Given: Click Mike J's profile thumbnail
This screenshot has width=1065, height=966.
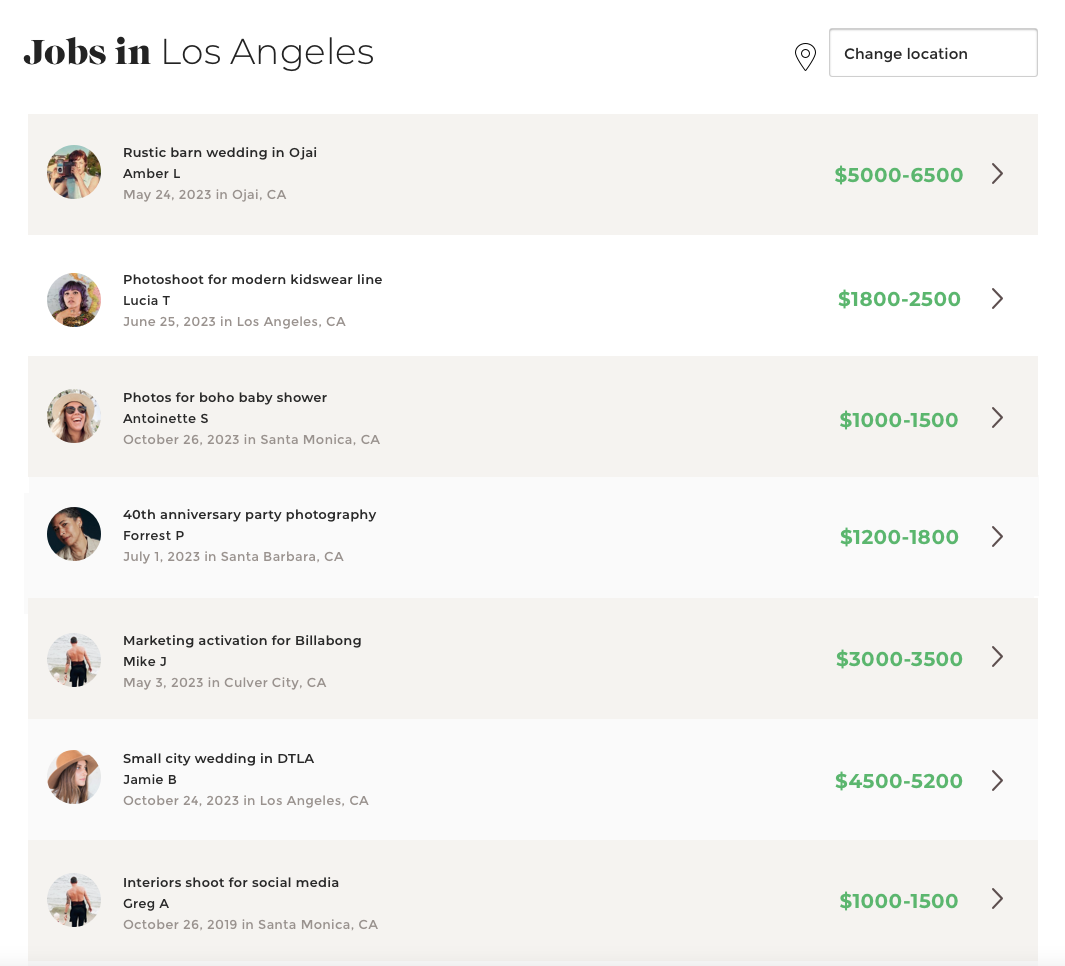Looking at the screenshot, I should coord(74,660).
